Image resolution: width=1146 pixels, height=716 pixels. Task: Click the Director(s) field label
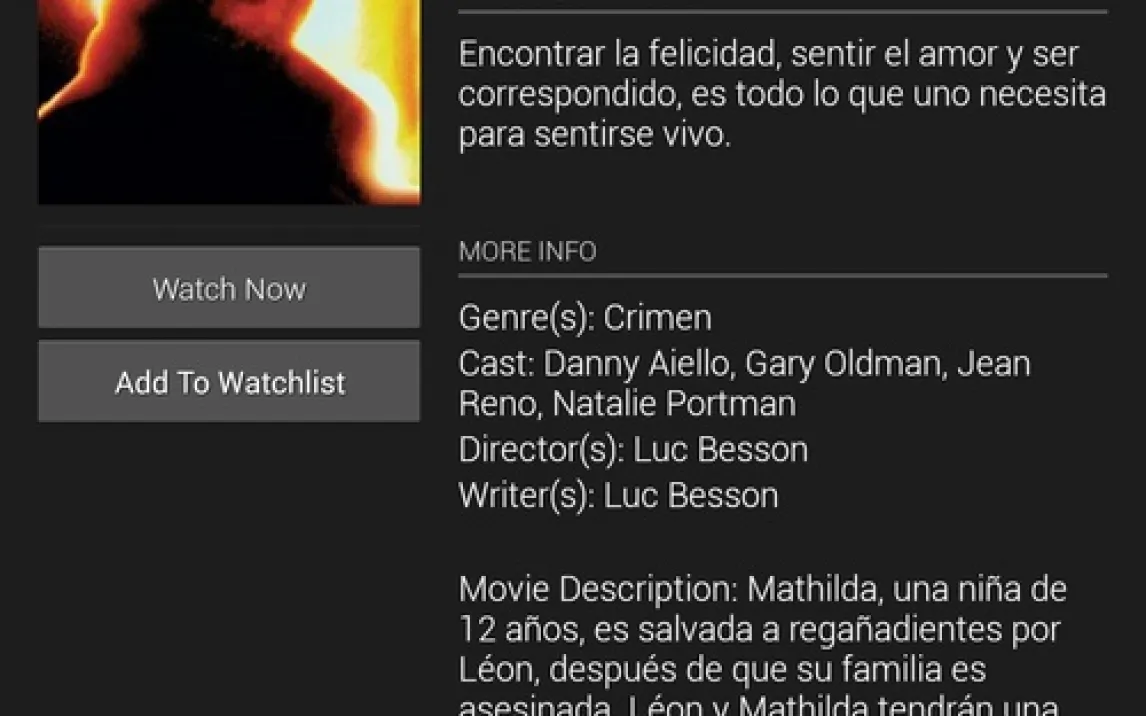[541, 450]
